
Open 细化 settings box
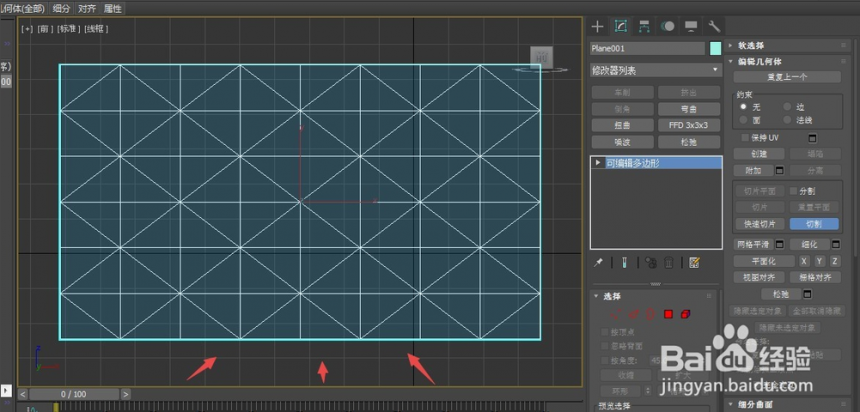pos(836,244)
